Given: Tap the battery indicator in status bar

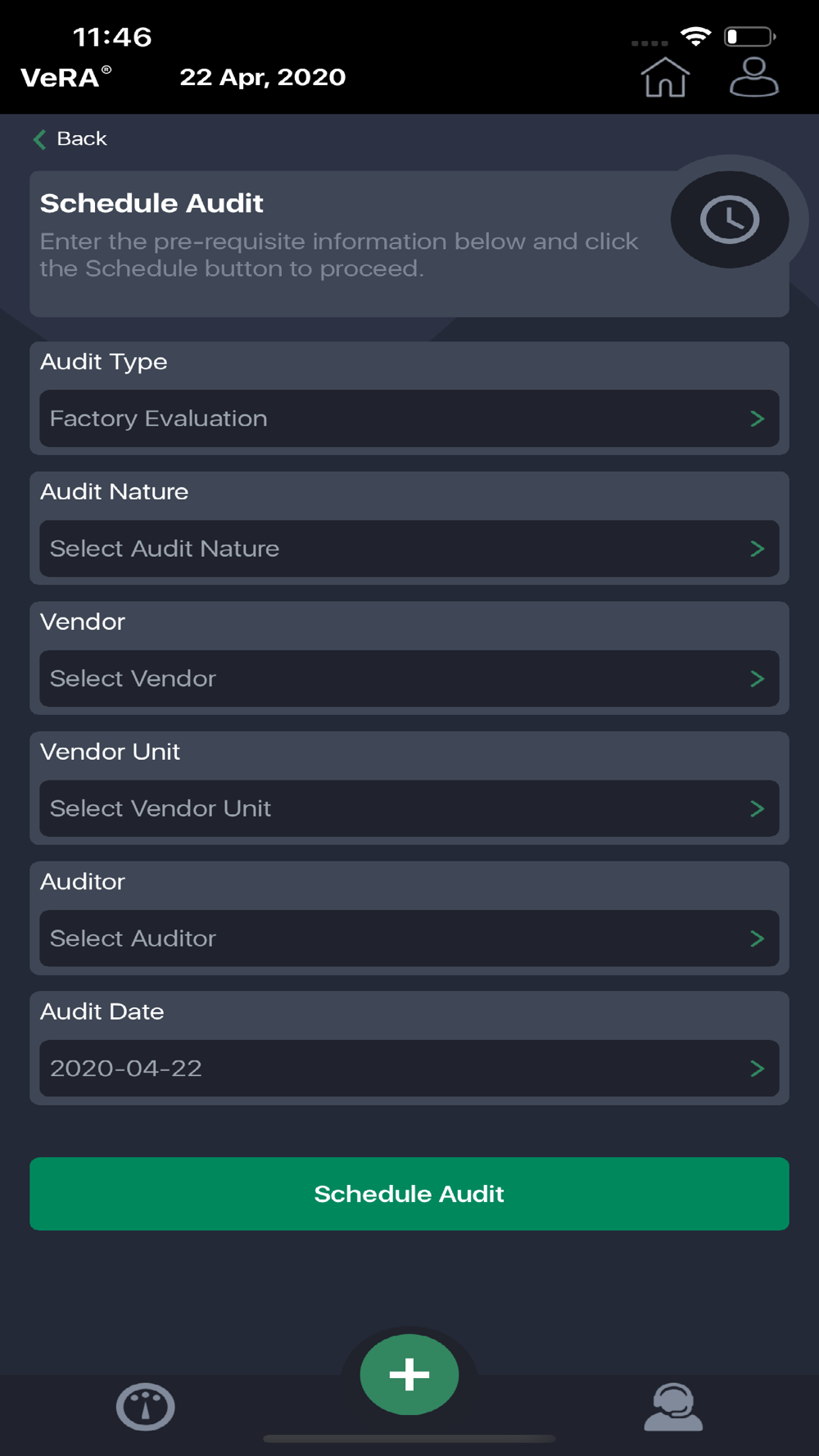Looking at the screenshot, I should pyautogui.click(x=750, y=37).
